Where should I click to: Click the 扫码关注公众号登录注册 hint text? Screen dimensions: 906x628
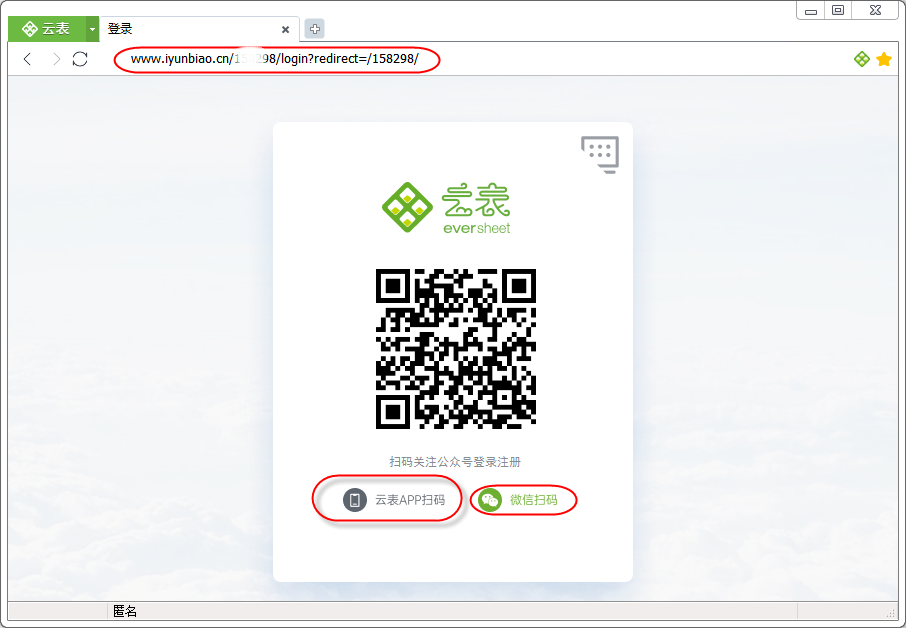(x=455, y=462)
